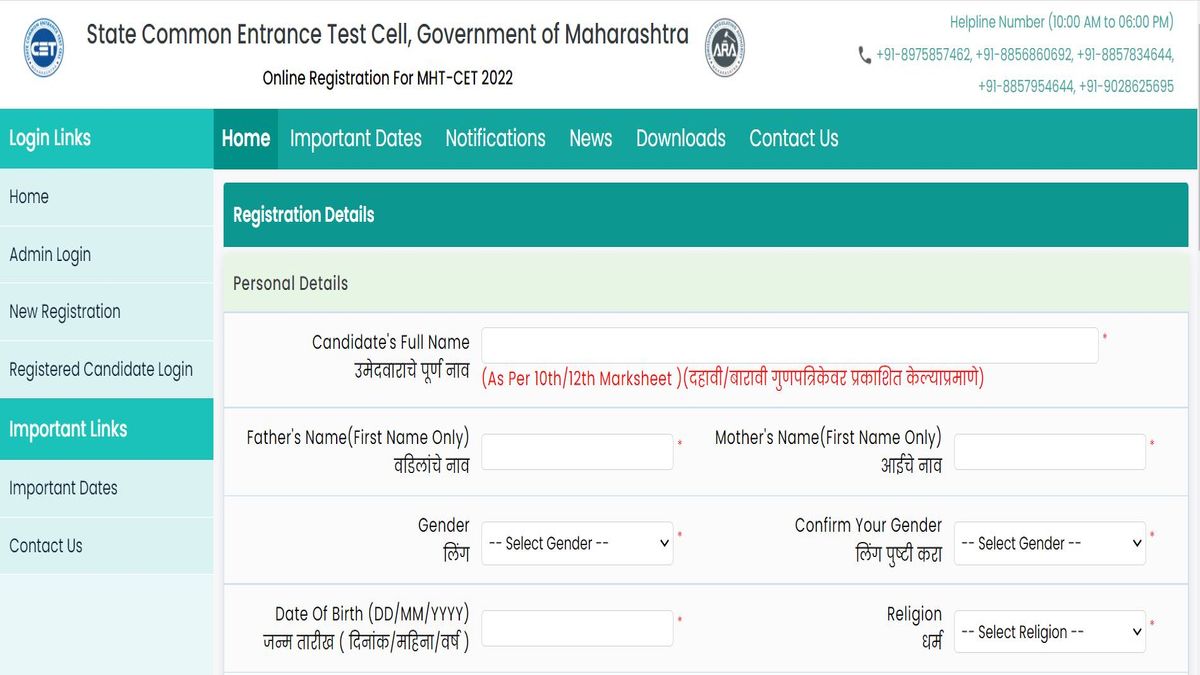Click the phone icon beside helpline numbers

pos(864,56)
